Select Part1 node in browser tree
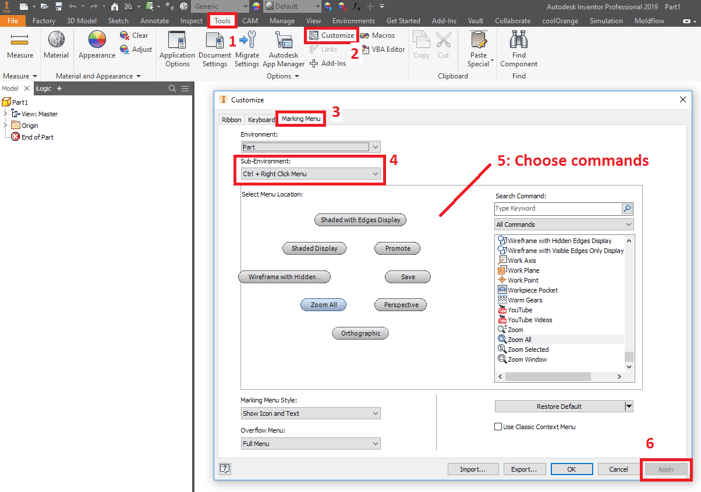Viewport: 701px width, 492px height. pos(15,102)
